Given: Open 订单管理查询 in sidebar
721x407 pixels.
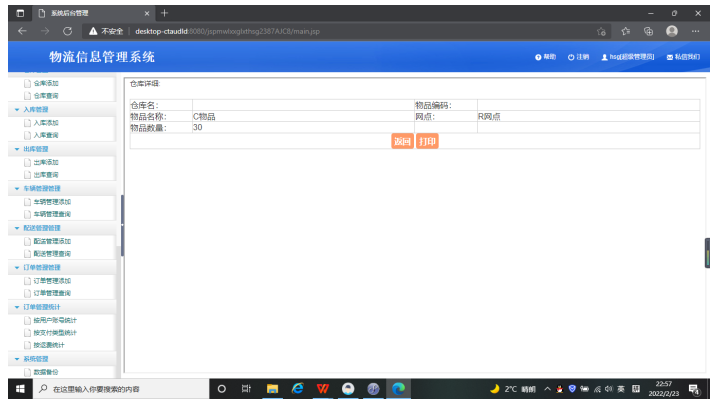Looking at the screenshot, I should (x=52, y=293).
